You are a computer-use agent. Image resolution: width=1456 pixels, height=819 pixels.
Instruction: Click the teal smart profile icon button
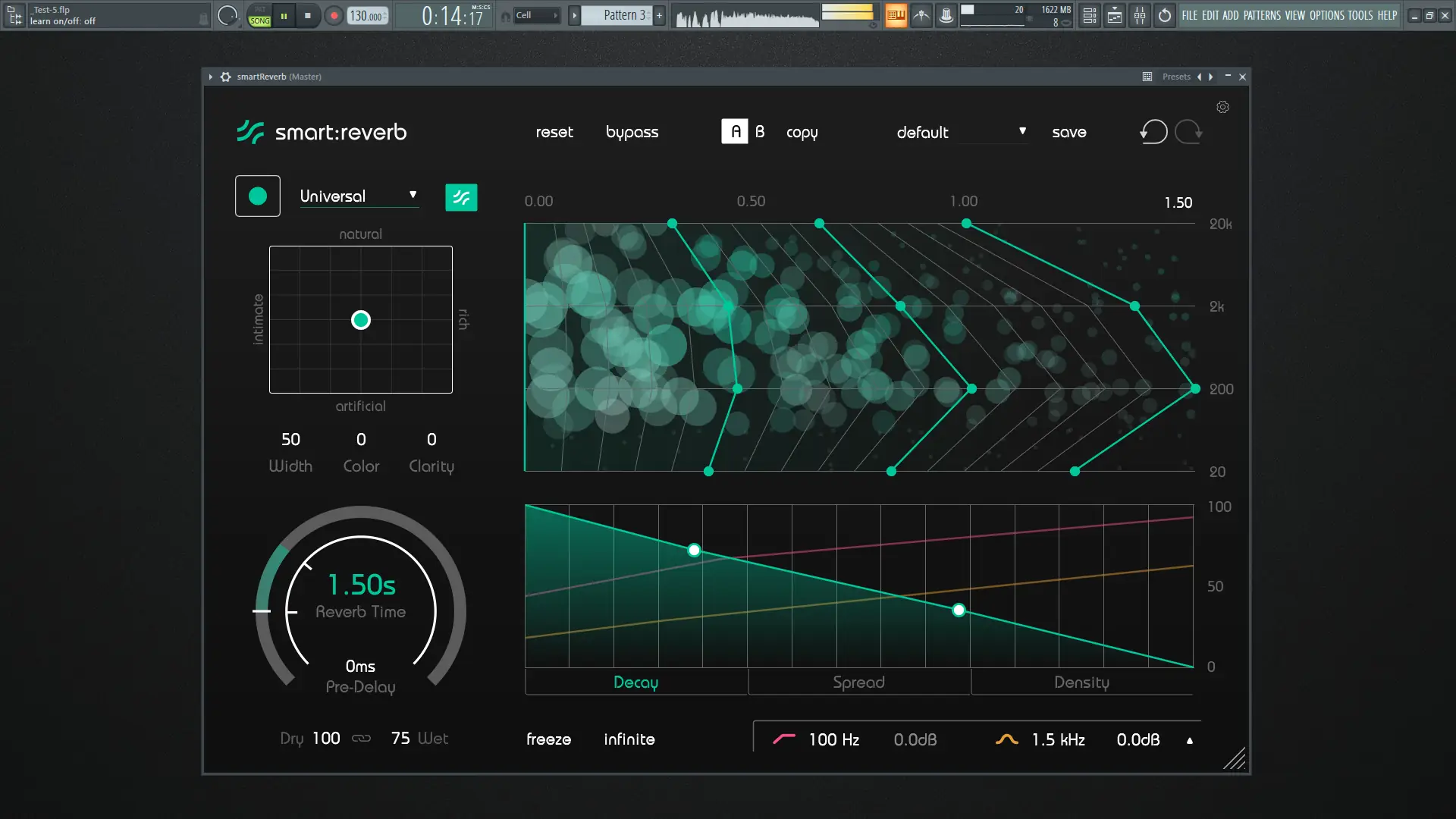click(461, 198)
